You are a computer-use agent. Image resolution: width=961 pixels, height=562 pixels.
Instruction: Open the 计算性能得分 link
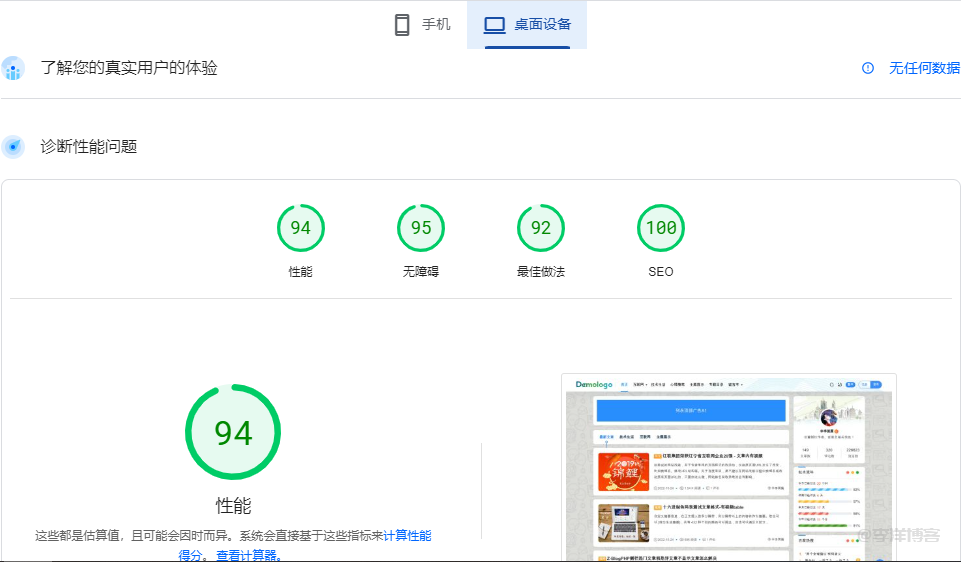[407, 536]
